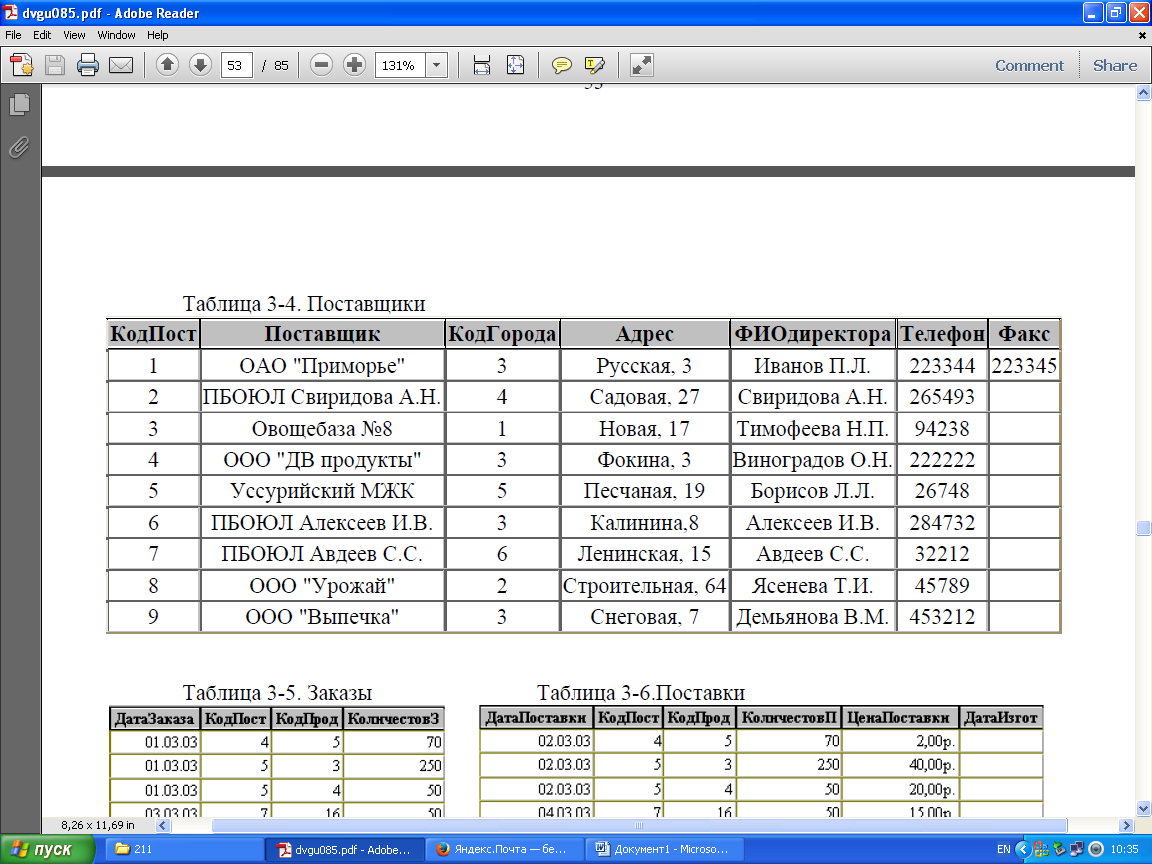The height and width of the screenshot is (864, 1152).
Task: Click the vertical scrollbar down arrow
Action: tap(1143, 809)
